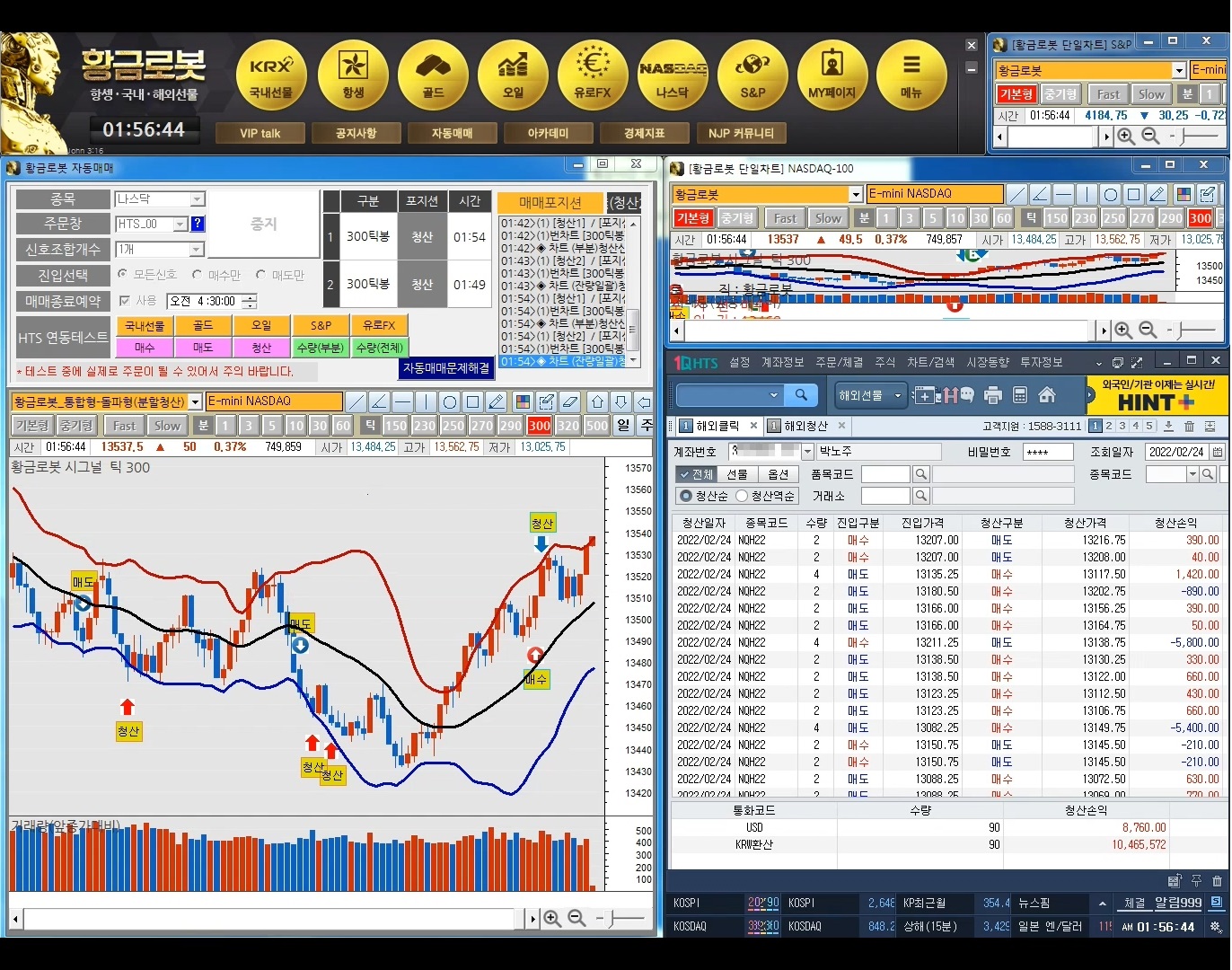Image resolution: width=1232 pixels, height=970 pixels.
Task: Open the 신호조합개수 1개 dropdown
Action: pos(197,249)
